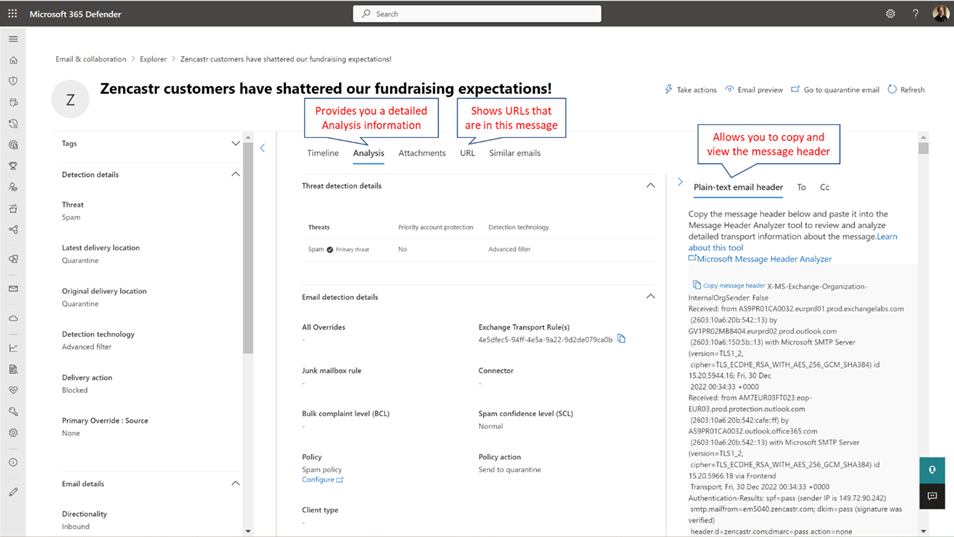Open the user account avatar
Screen dimensions: 954x537
point(941,13)
